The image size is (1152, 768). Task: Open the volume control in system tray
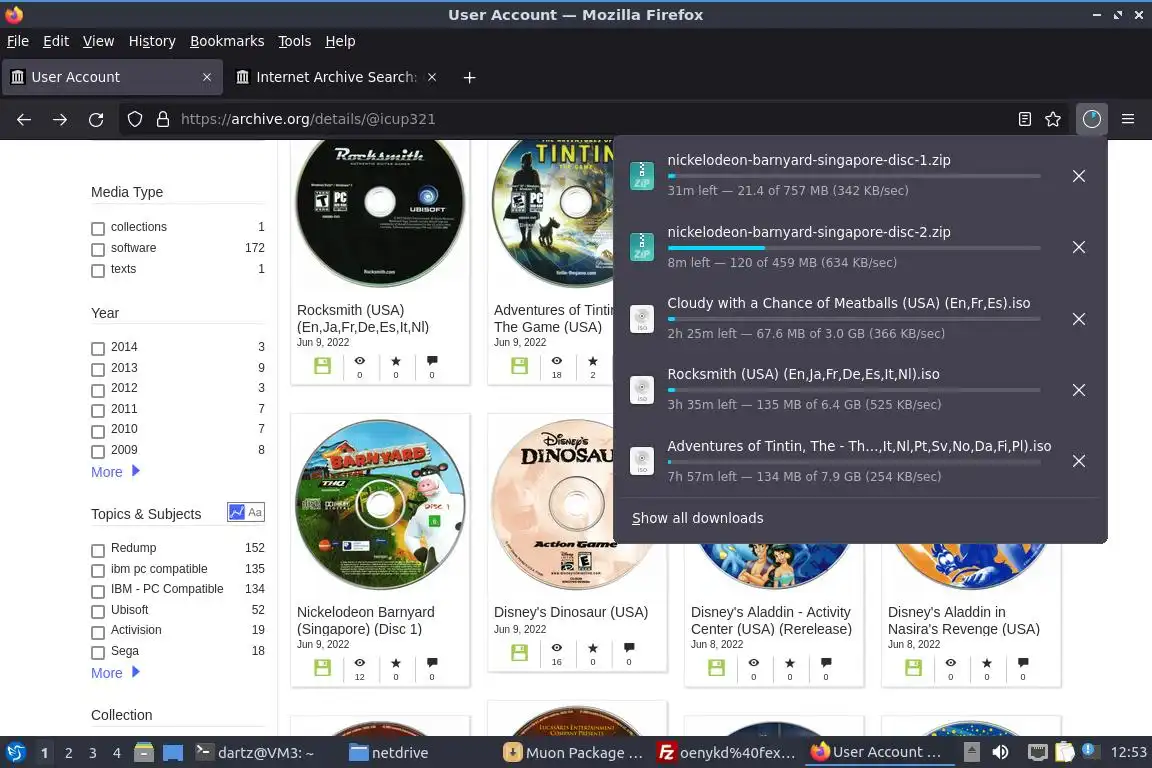coord(1001,753)
